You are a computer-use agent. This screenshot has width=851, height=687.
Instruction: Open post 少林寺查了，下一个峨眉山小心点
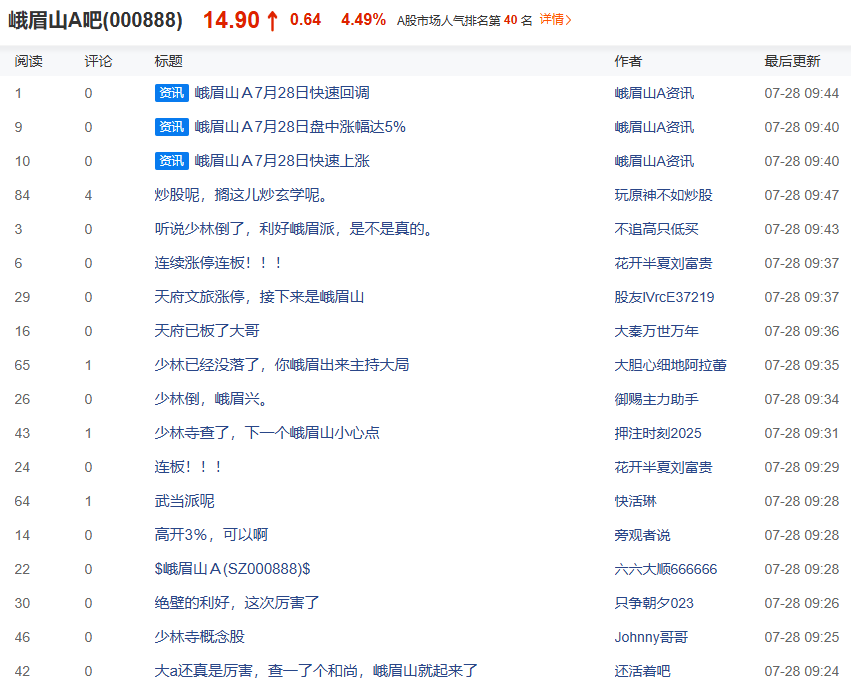pyautogui.click(x=267, y=433)
